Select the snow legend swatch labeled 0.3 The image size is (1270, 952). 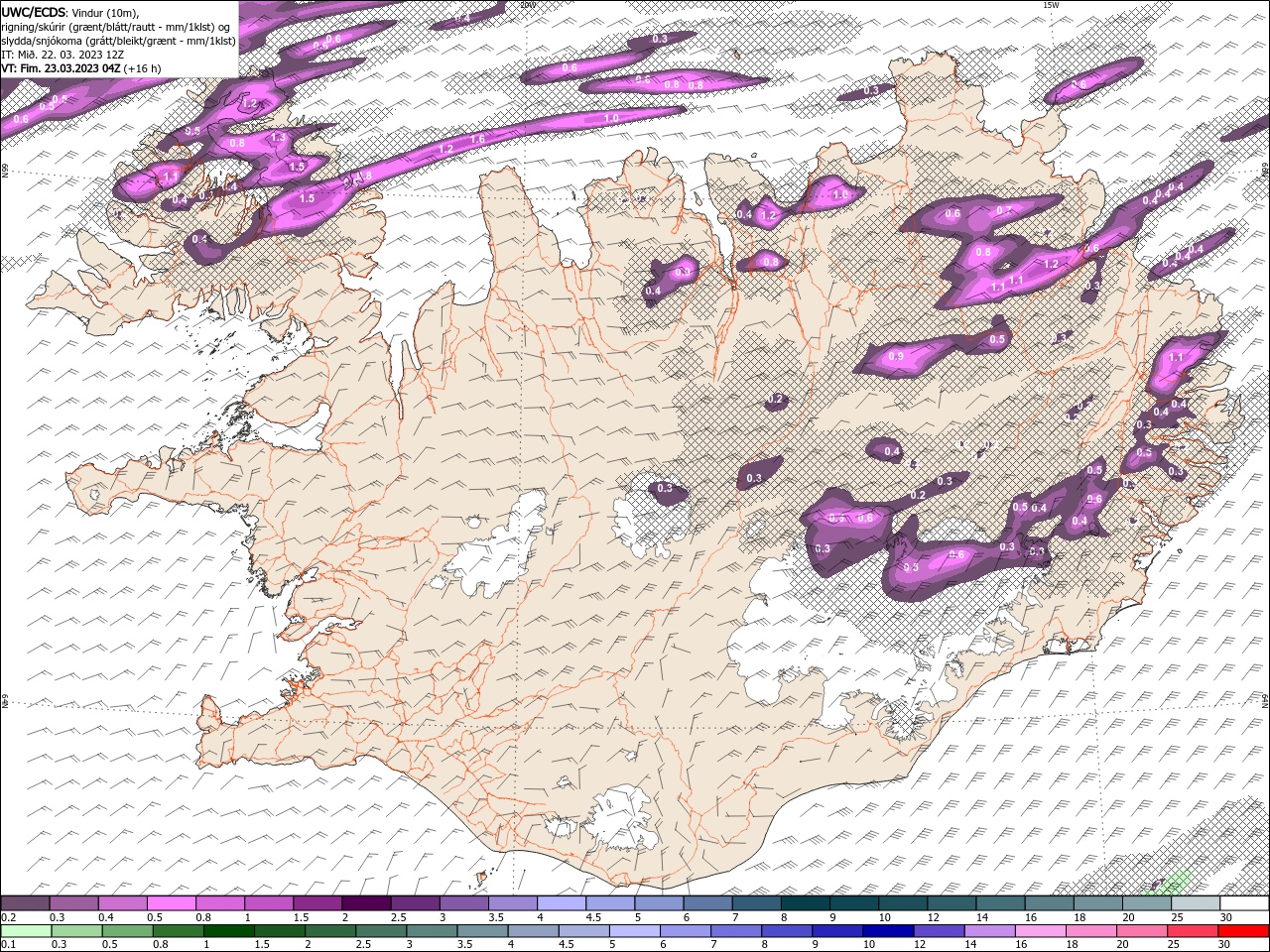(74, 903)
